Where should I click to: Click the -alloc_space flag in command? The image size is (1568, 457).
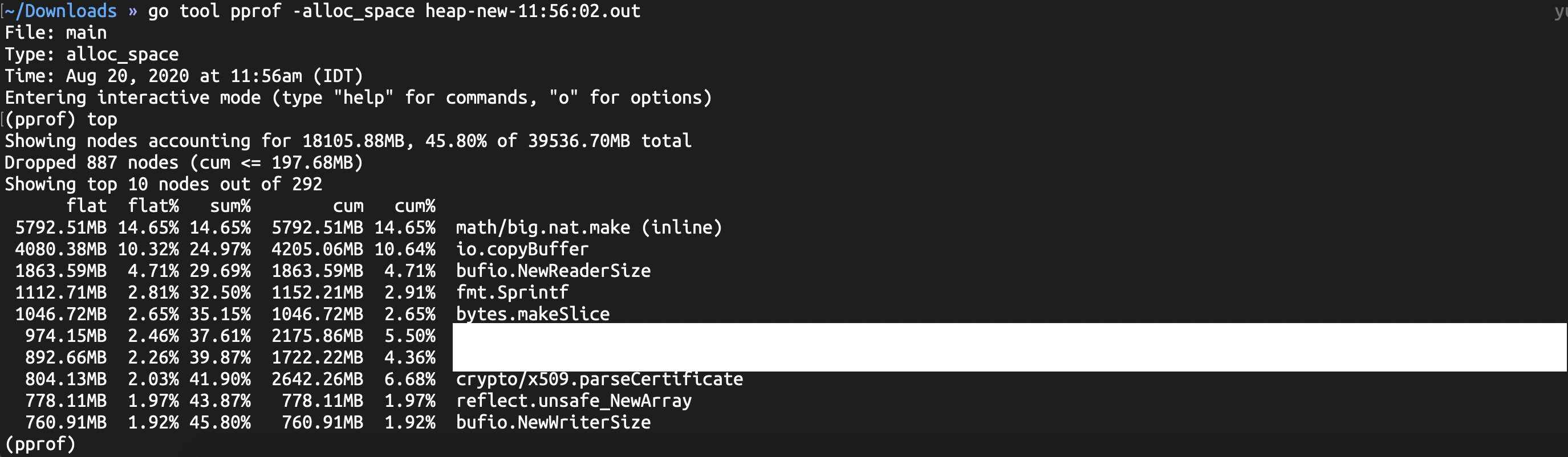pos(353,11)
